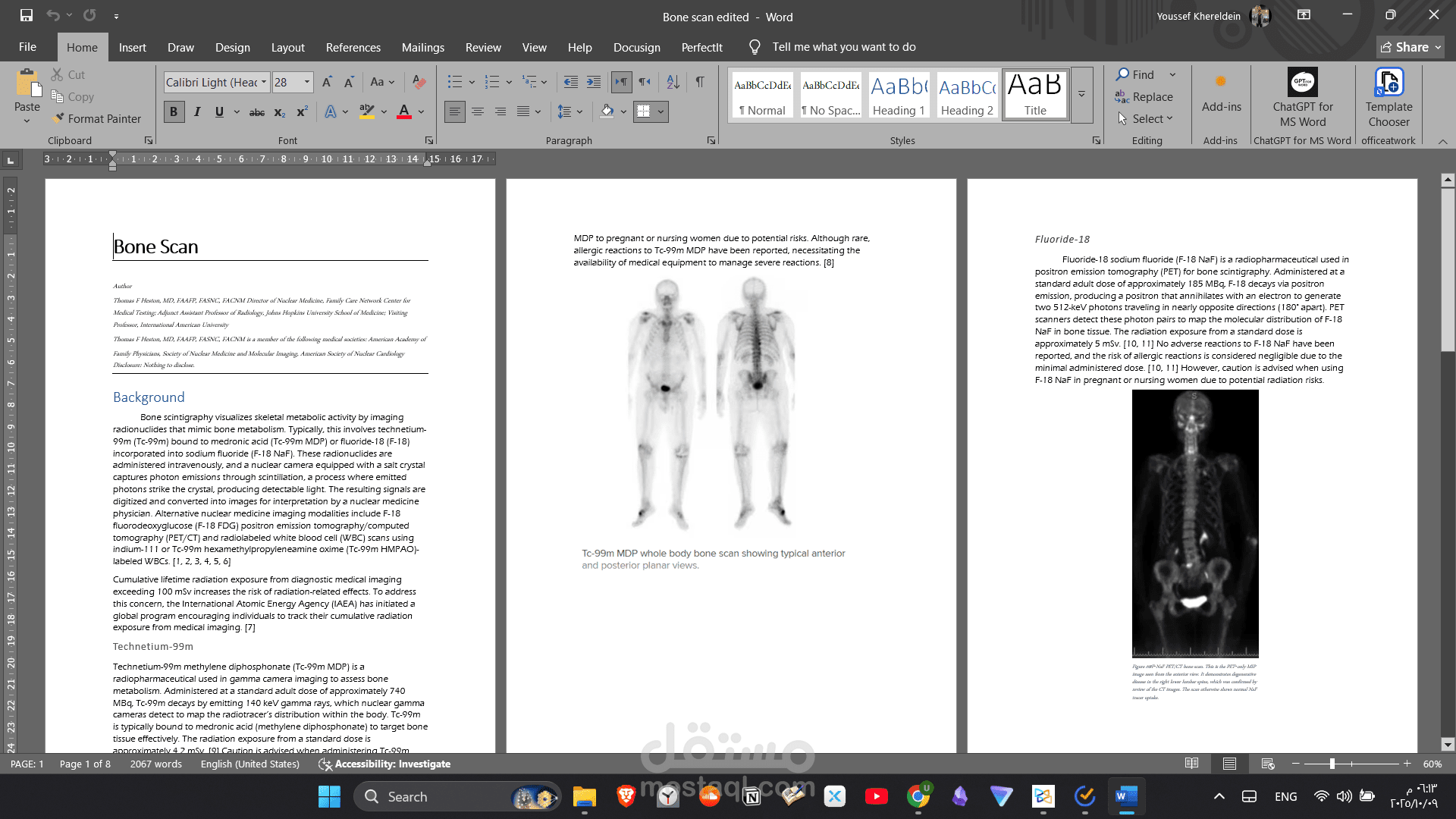
Task: Open File Explorer from taskbar
Action: pos(585,796)
